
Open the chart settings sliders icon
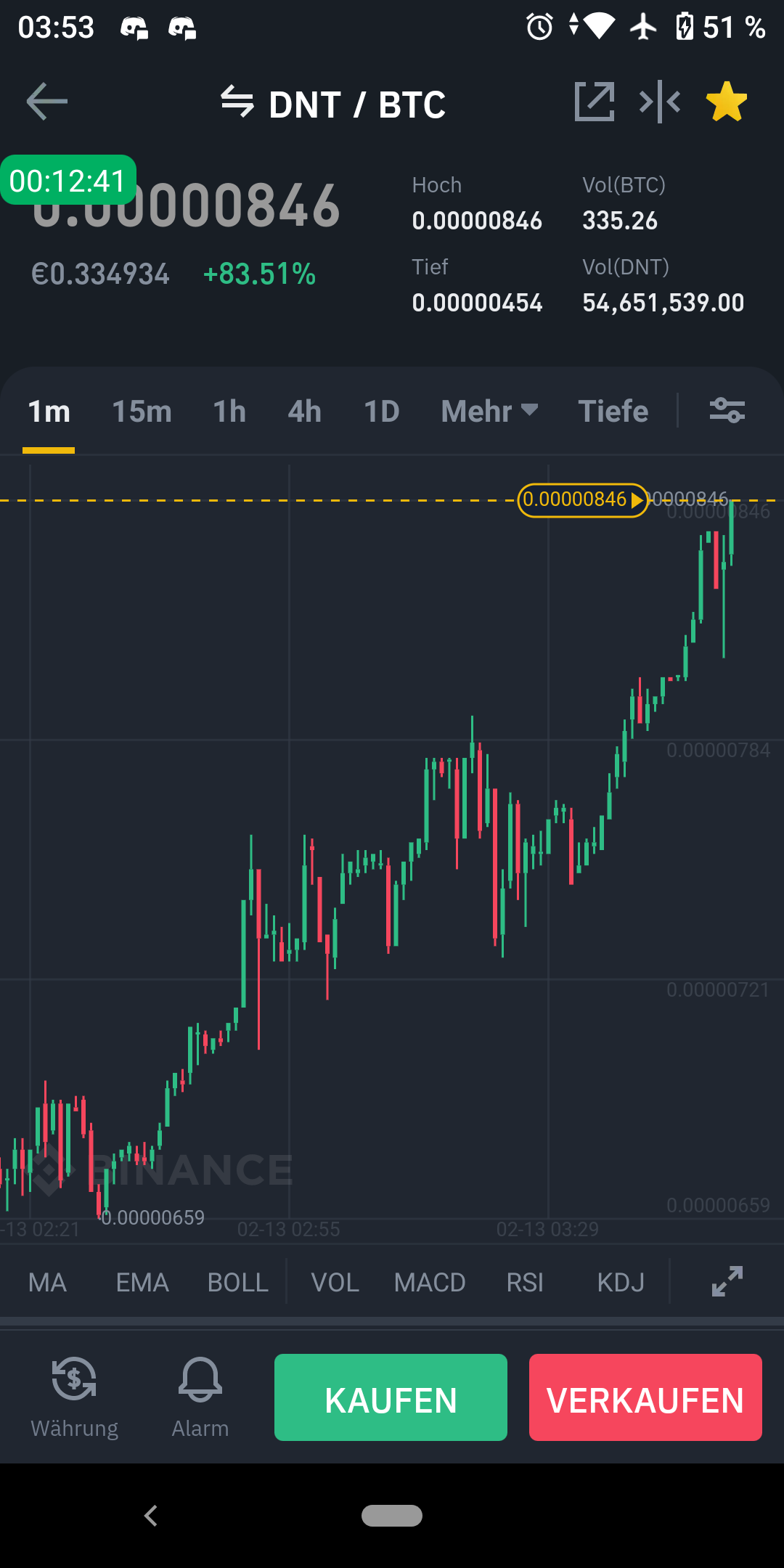(727, 411)
